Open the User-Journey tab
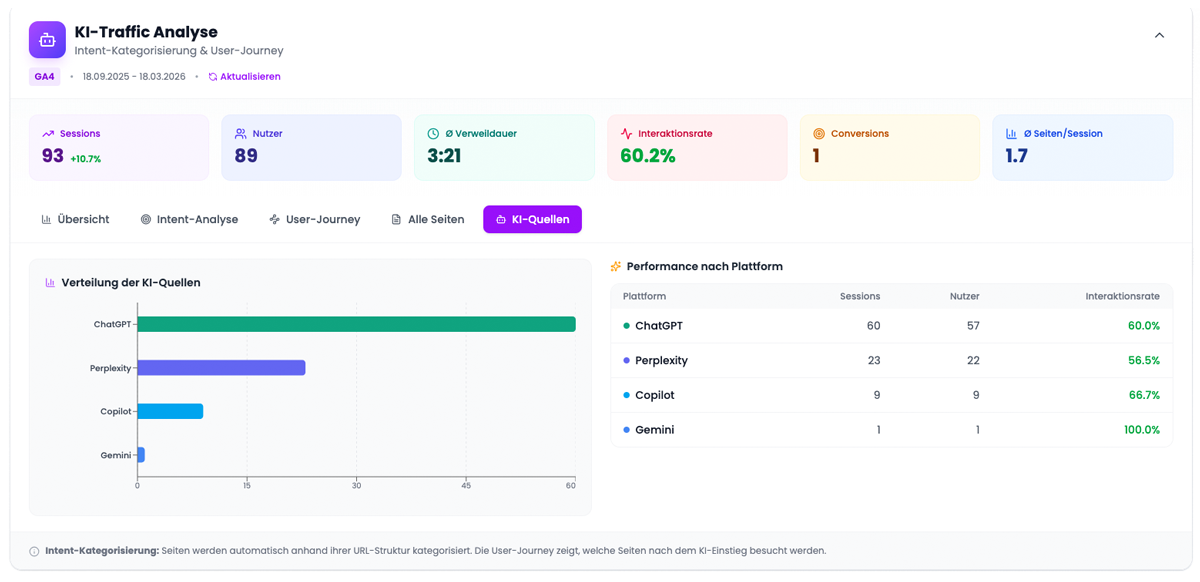 [x=315, y=219]
